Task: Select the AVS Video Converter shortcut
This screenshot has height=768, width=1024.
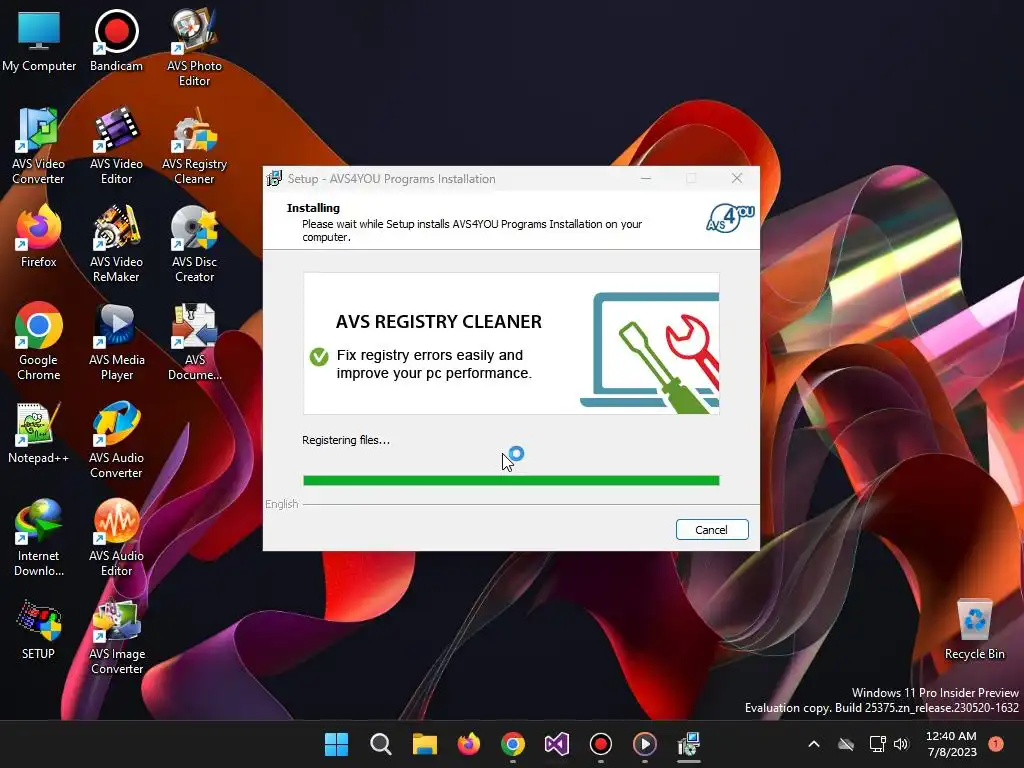Action: click(x=39, y=146)
